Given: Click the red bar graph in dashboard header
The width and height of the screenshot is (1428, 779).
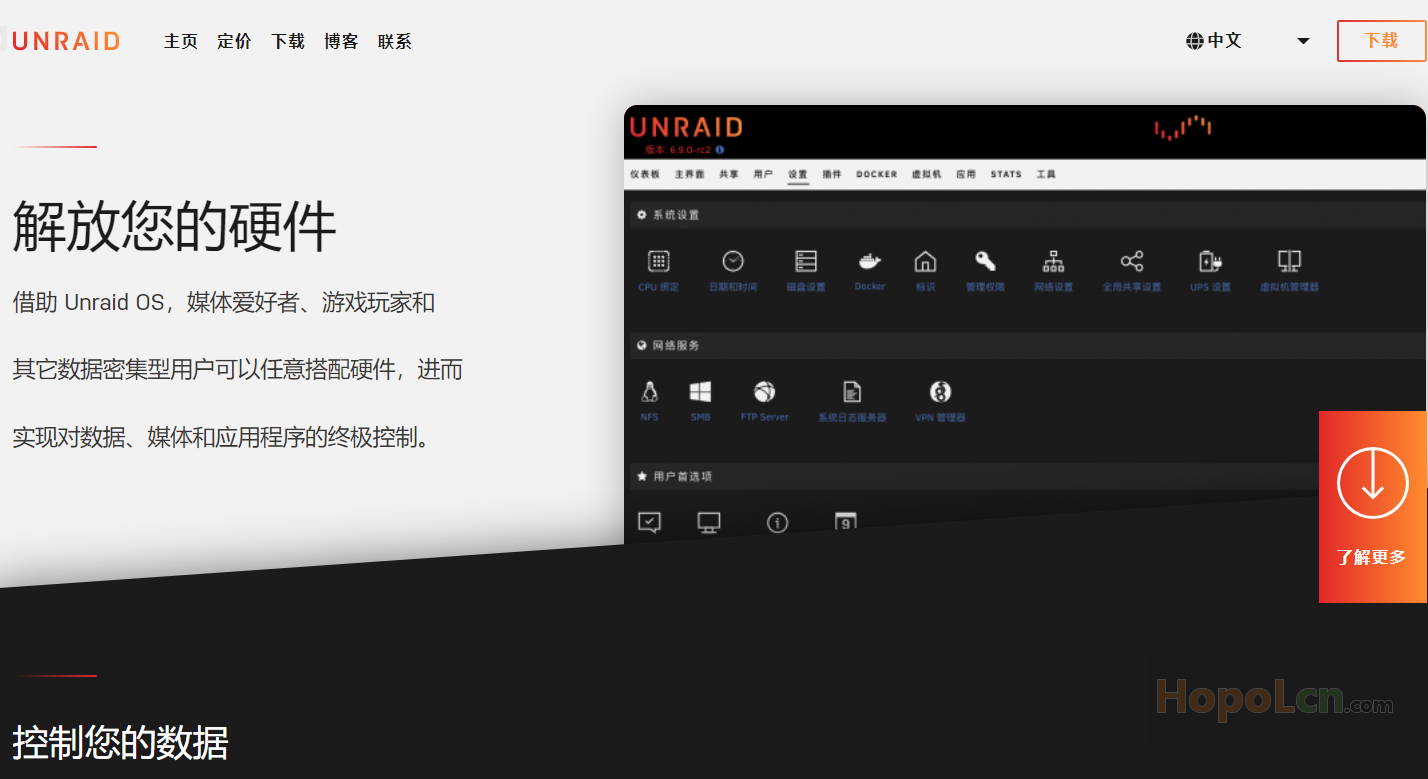Looking at the screenshot, I should [1183, 128].
